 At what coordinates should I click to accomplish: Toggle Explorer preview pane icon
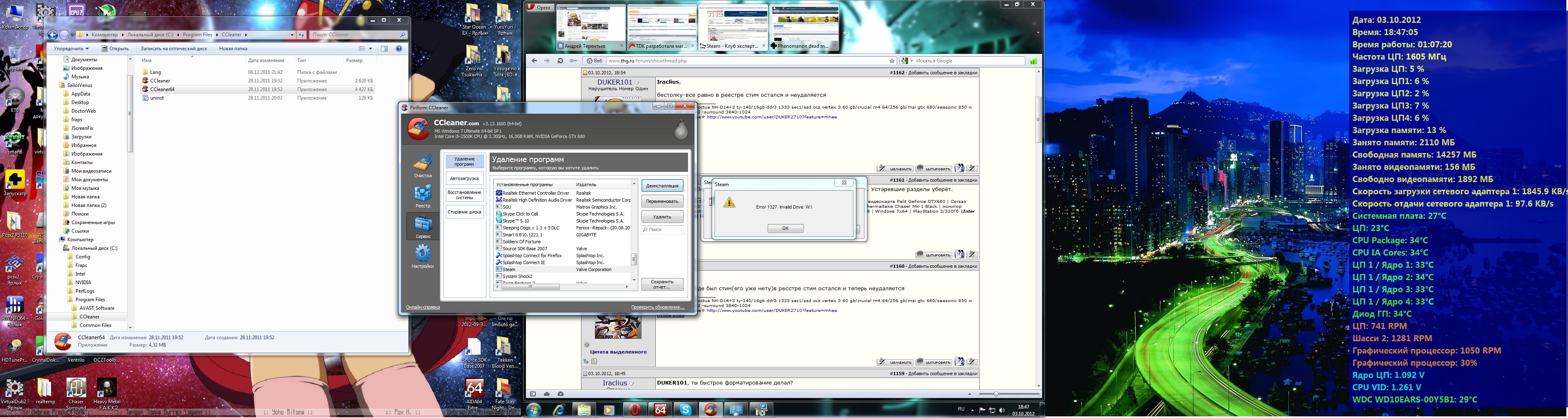(384, 49)
